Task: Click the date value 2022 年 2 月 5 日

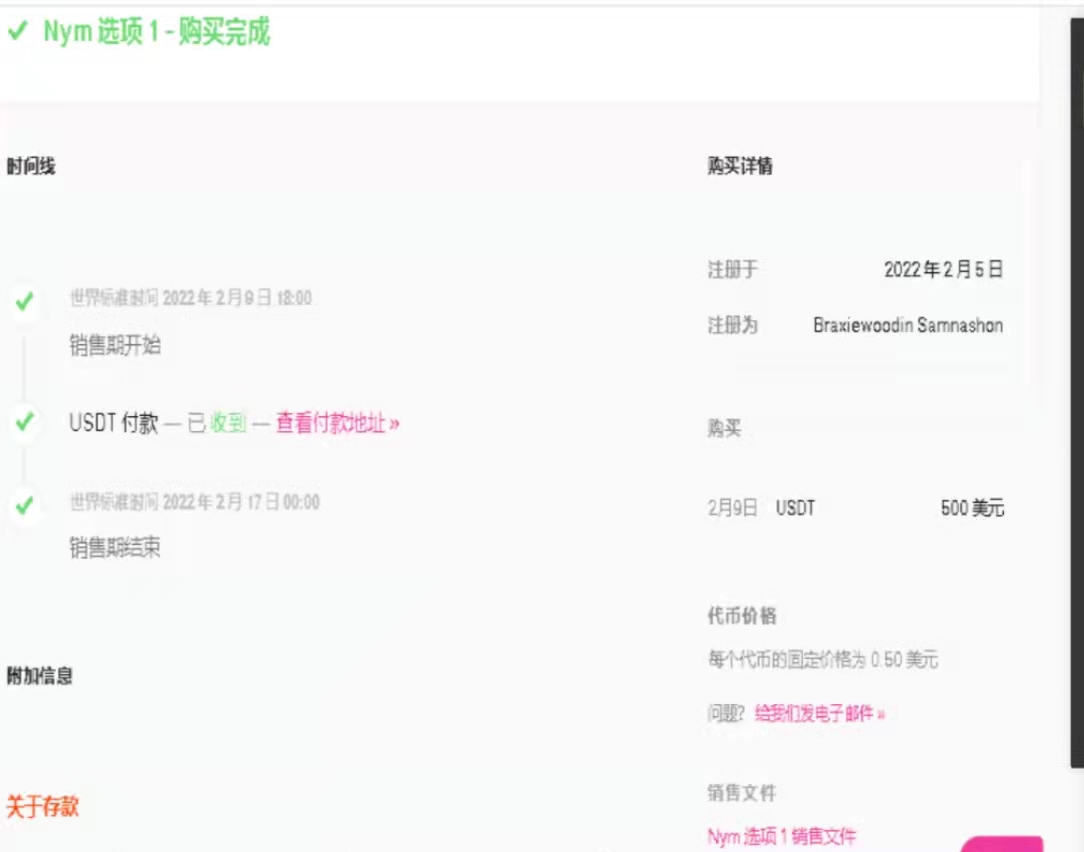Action: click(x=943, y=269)
